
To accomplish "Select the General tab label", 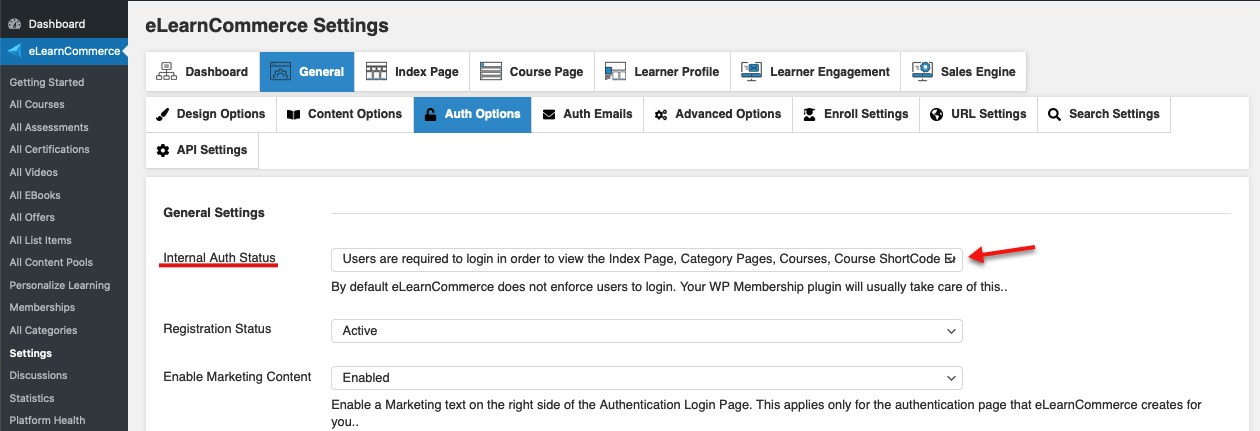I will point(321,72).
